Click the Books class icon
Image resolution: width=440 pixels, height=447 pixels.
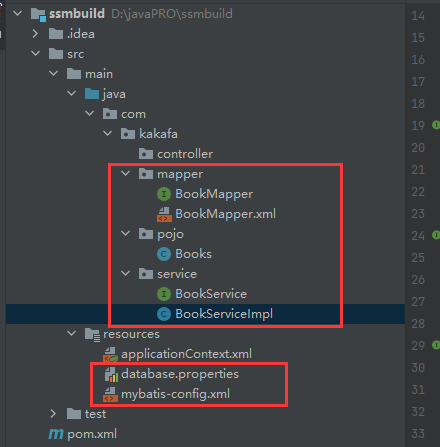tap(164, 254)
